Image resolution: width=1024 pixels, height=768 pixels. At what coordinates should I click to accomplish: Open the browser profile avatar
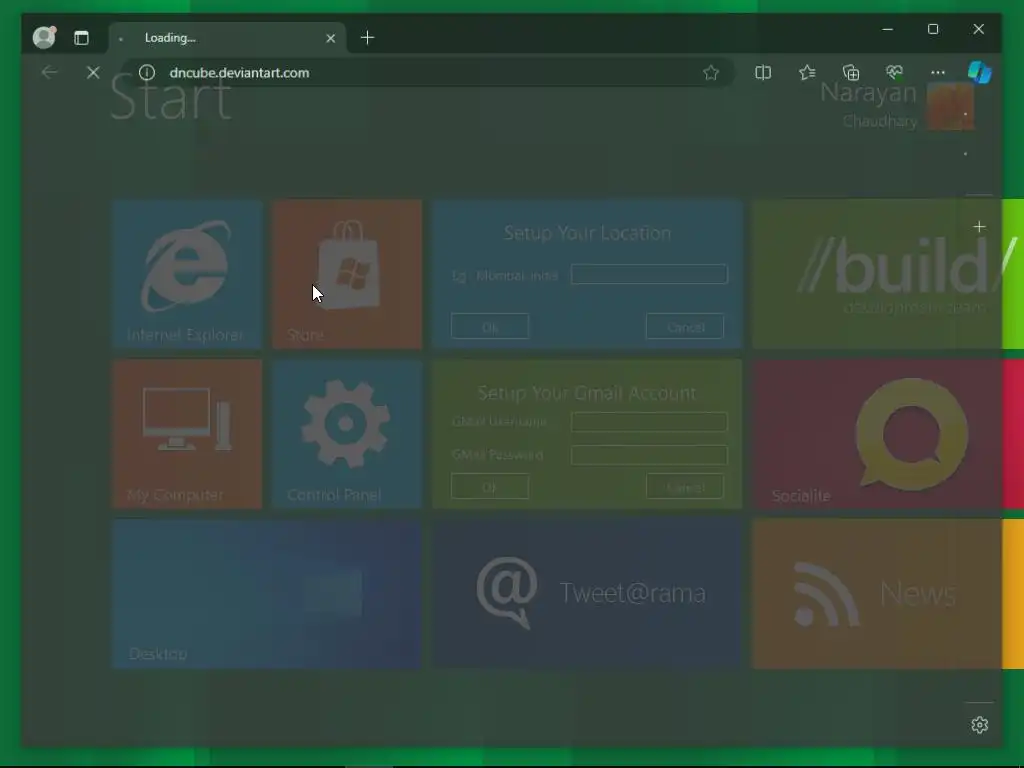(x=44, y=37)
